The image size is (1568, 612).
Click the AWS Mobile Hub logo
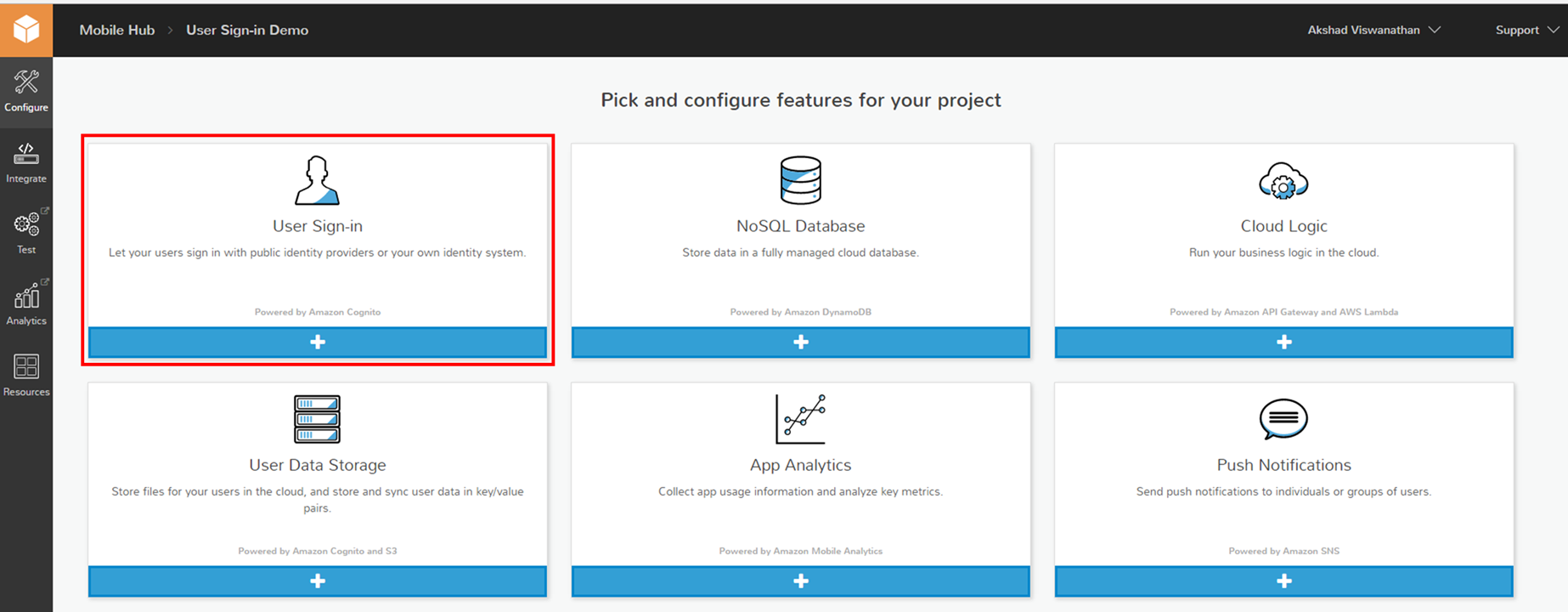(26, 30)
